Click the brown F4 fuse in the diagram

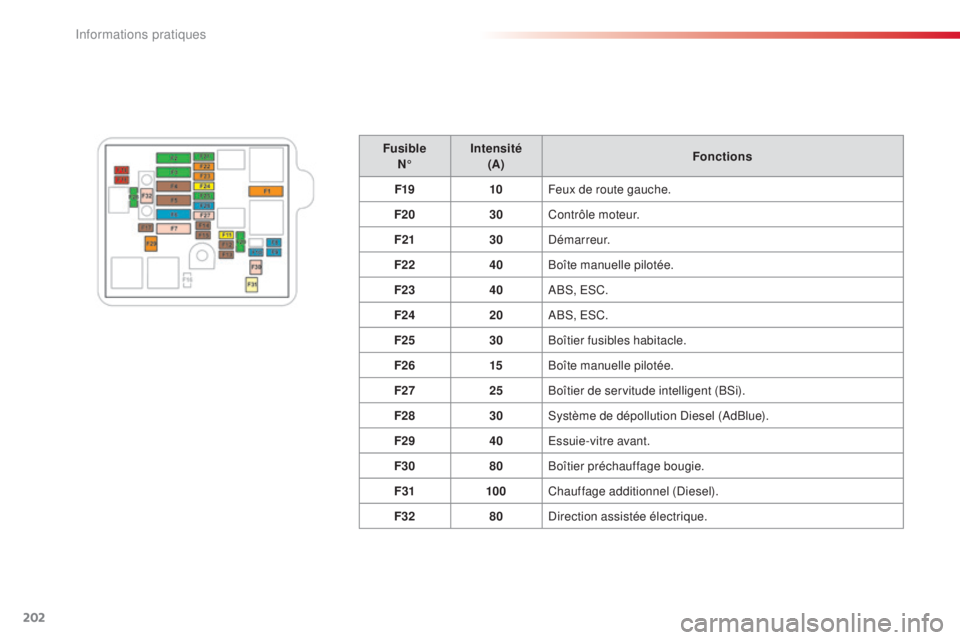tap(173, 186)
